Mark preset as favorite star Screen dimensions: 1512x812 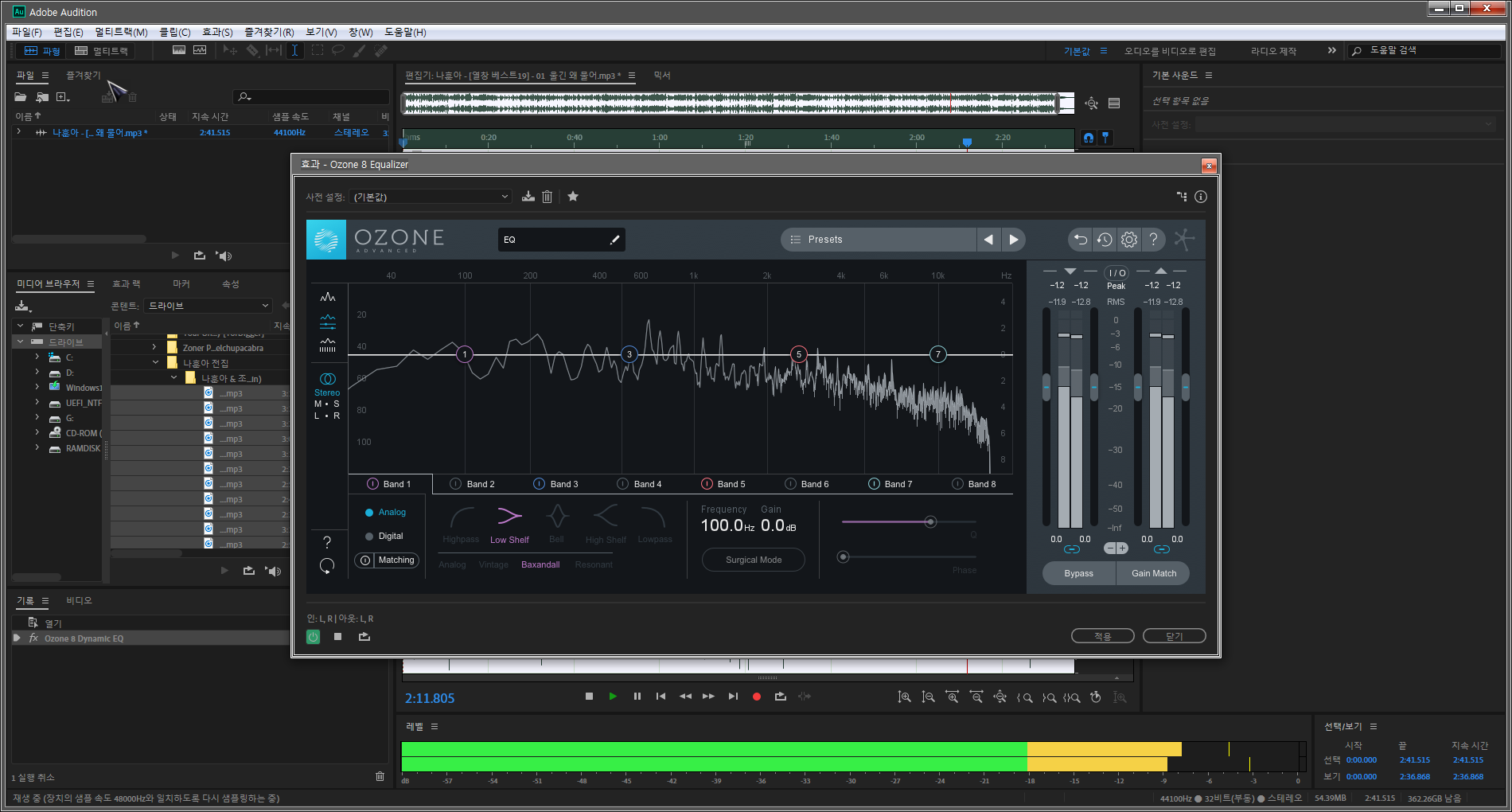point(573,197)
